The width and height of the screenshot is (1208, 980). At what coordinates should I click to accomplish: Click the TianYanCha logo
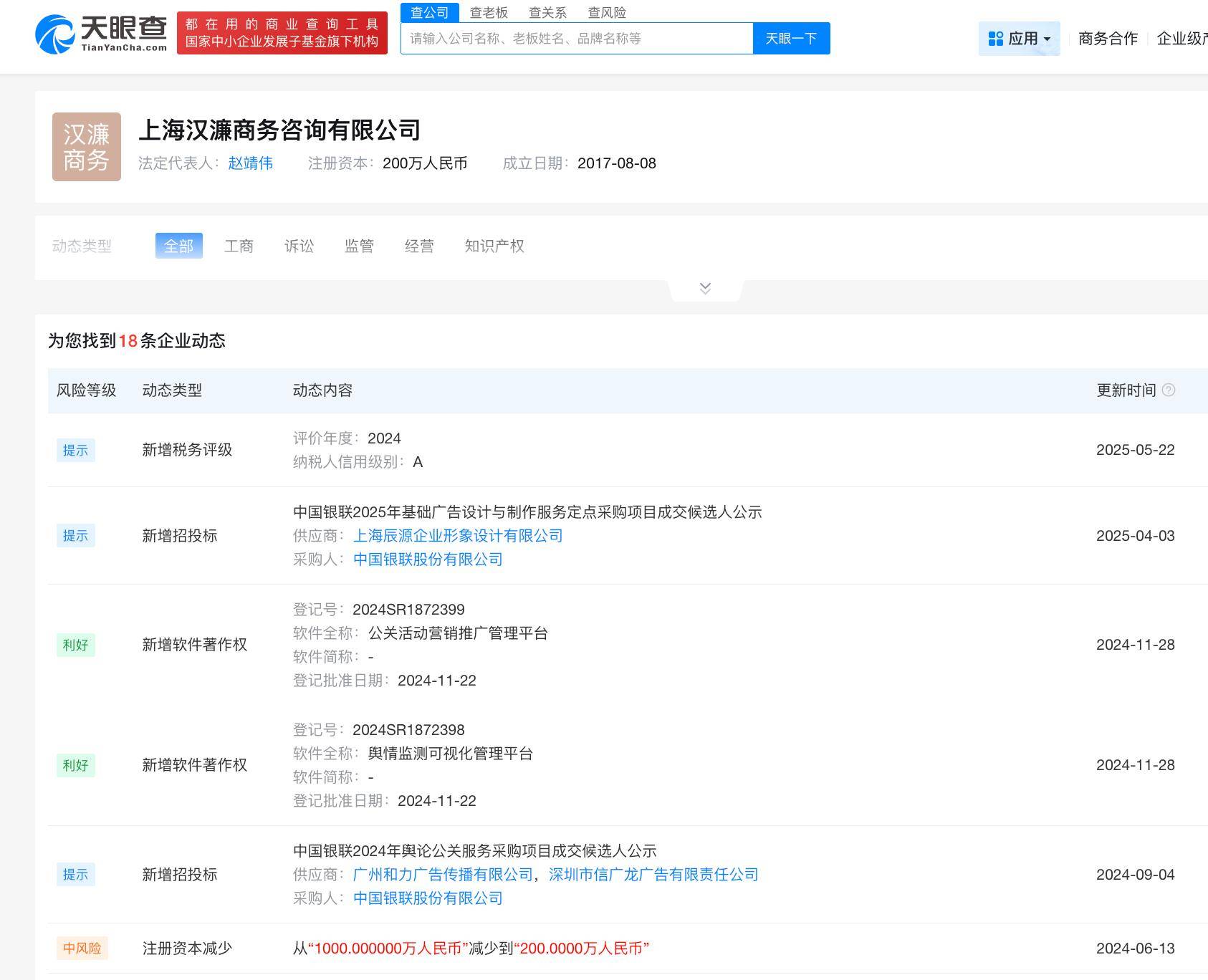101,34
